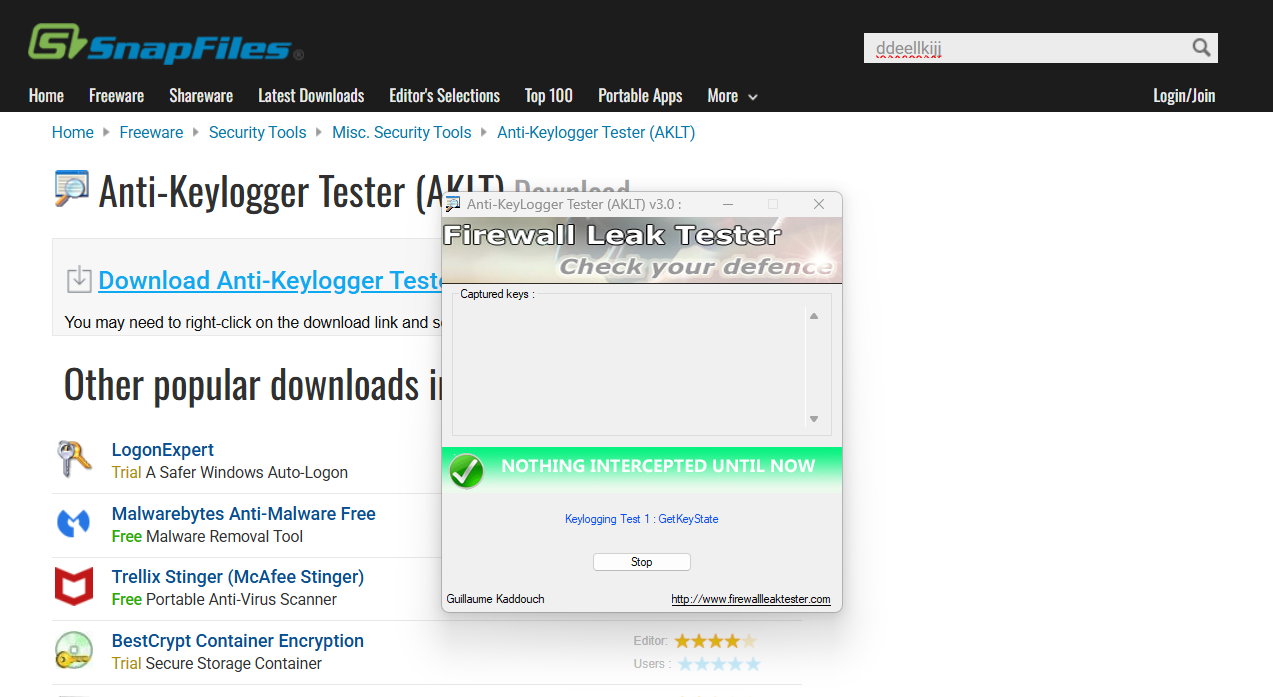Click the Editor star rating for BestCrypt
Image resolution: width=1273 pixels, height=697 pixels.
point(715,641)
